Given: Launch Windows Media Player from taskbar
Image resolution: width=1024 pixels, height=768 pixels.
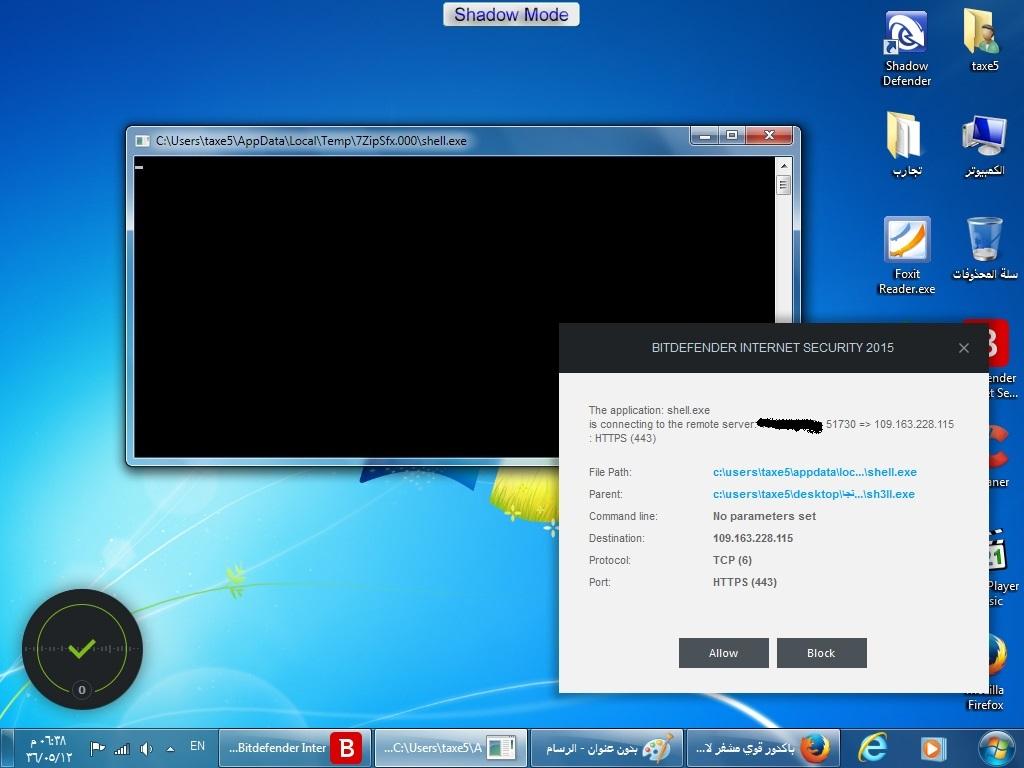Looking at the screenshot, I should tap(933, 748).
